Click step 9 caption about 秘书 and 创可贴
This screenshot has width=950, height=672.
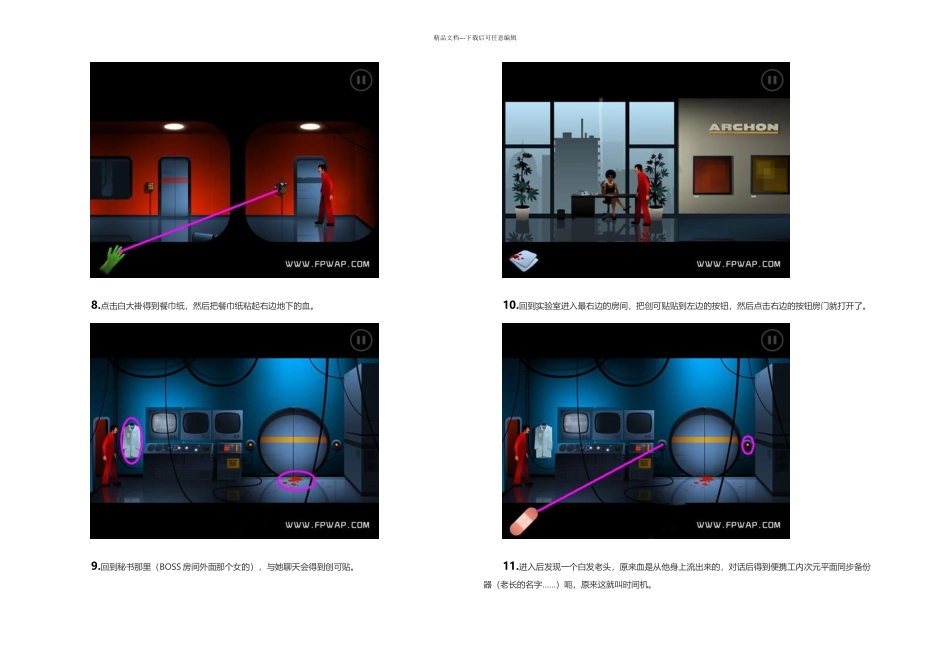(x=222, y=567)
